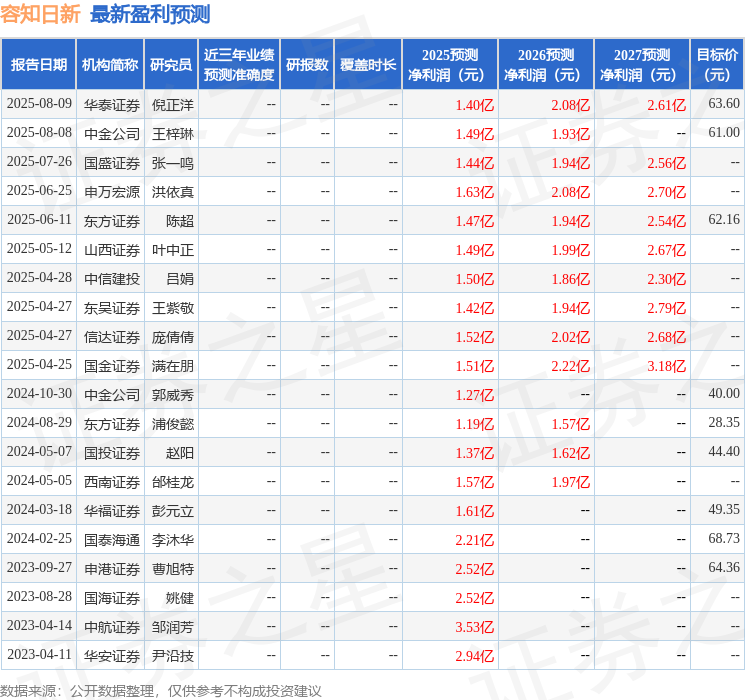Click 国金证券 2027 forecast 3.18亿

pos(667,366)
